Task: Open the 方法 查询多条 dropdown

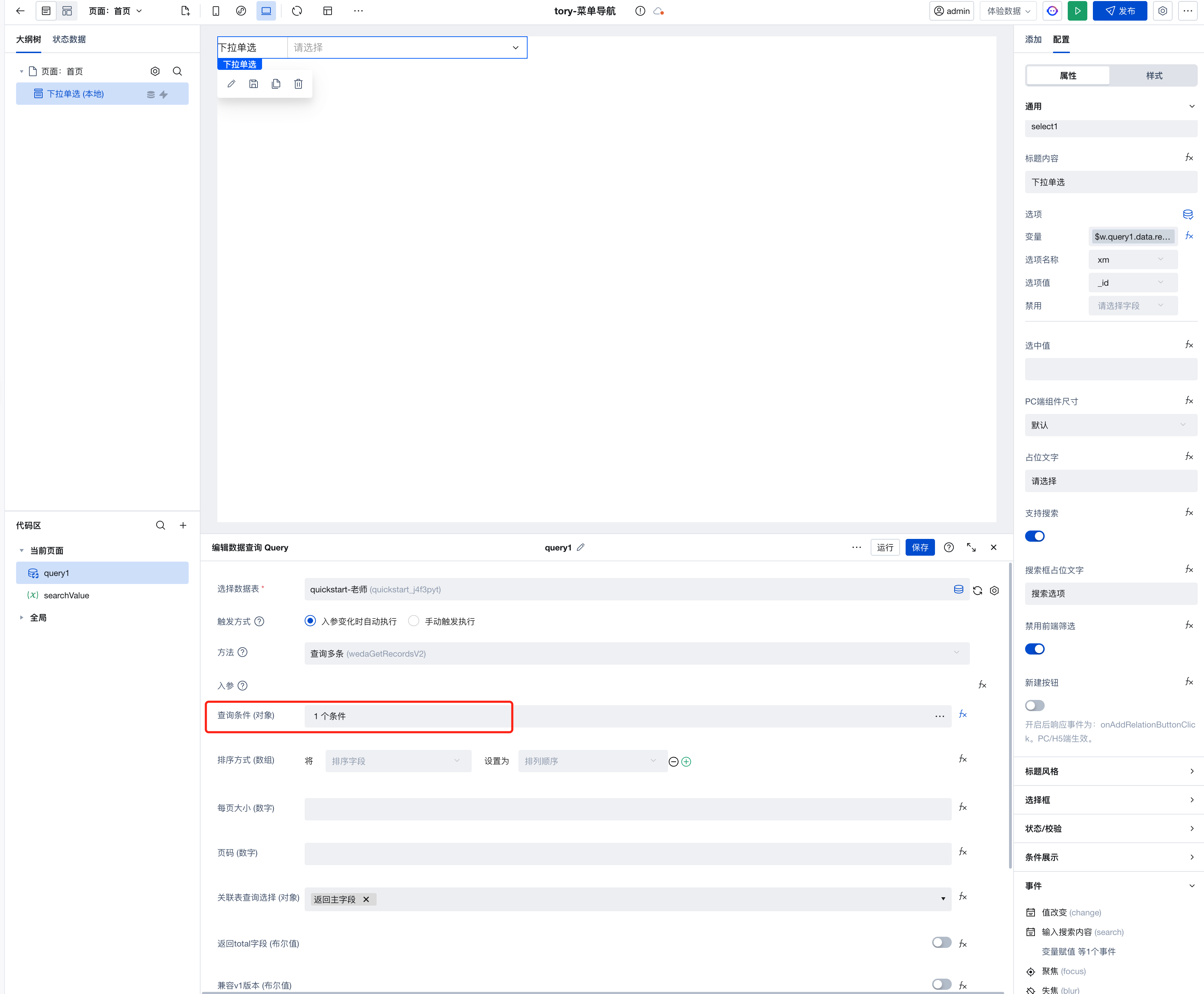Action: click(x=636, y=653)
